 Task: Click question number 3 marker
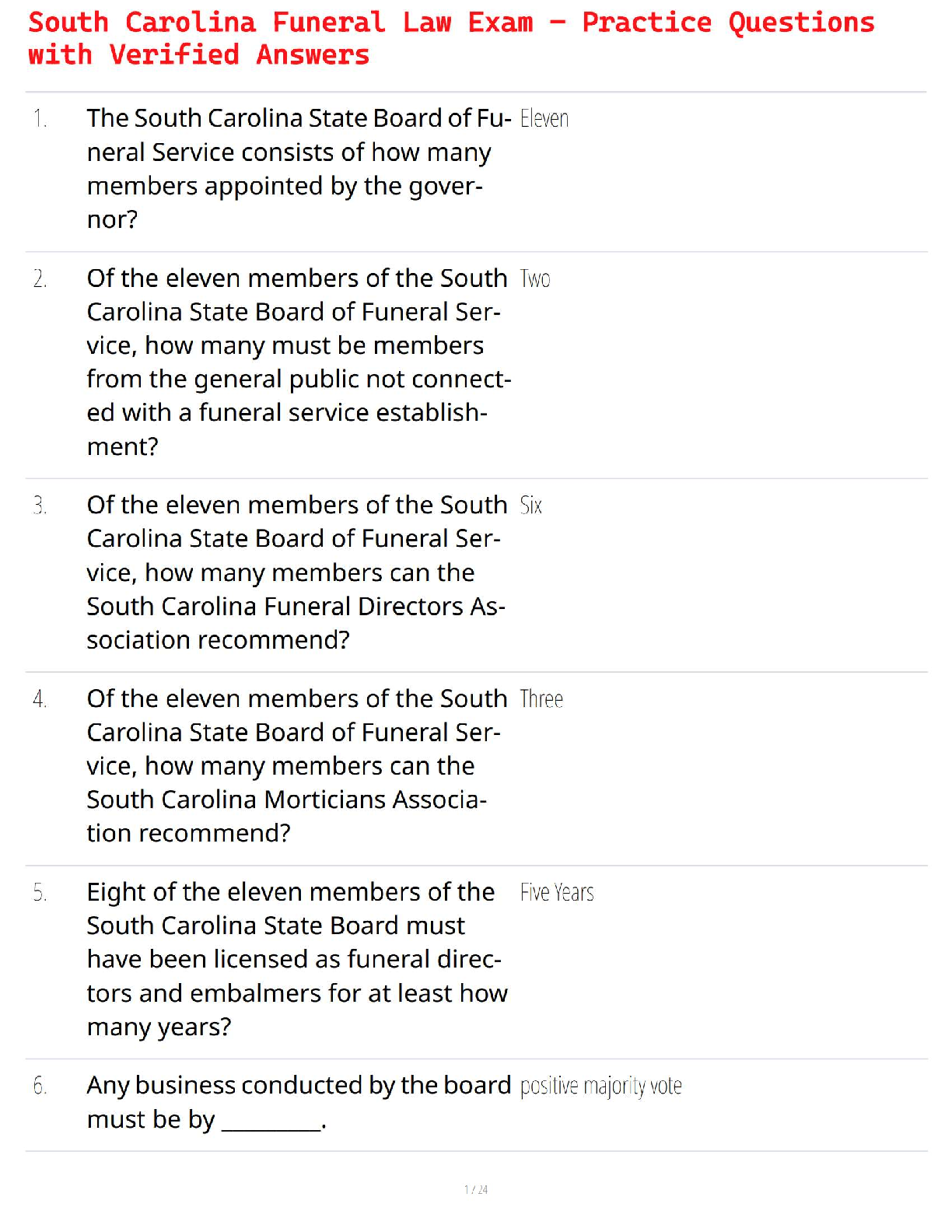coord(40,506)
